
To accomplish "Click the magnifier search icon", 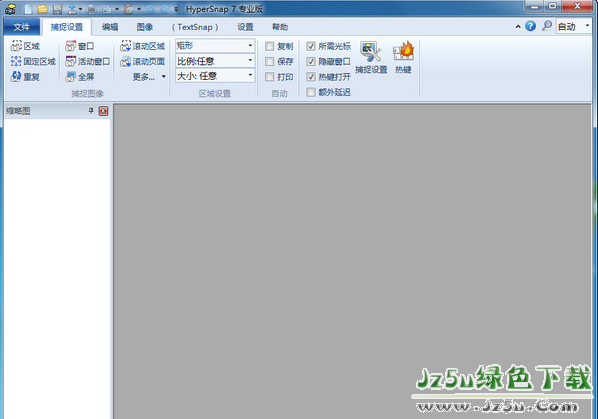I will coord(547,26).
